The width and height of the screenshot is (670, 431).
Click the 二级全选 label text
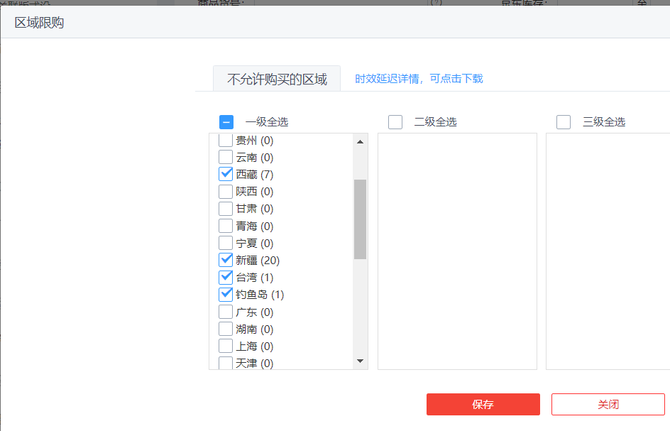point(435,122)
